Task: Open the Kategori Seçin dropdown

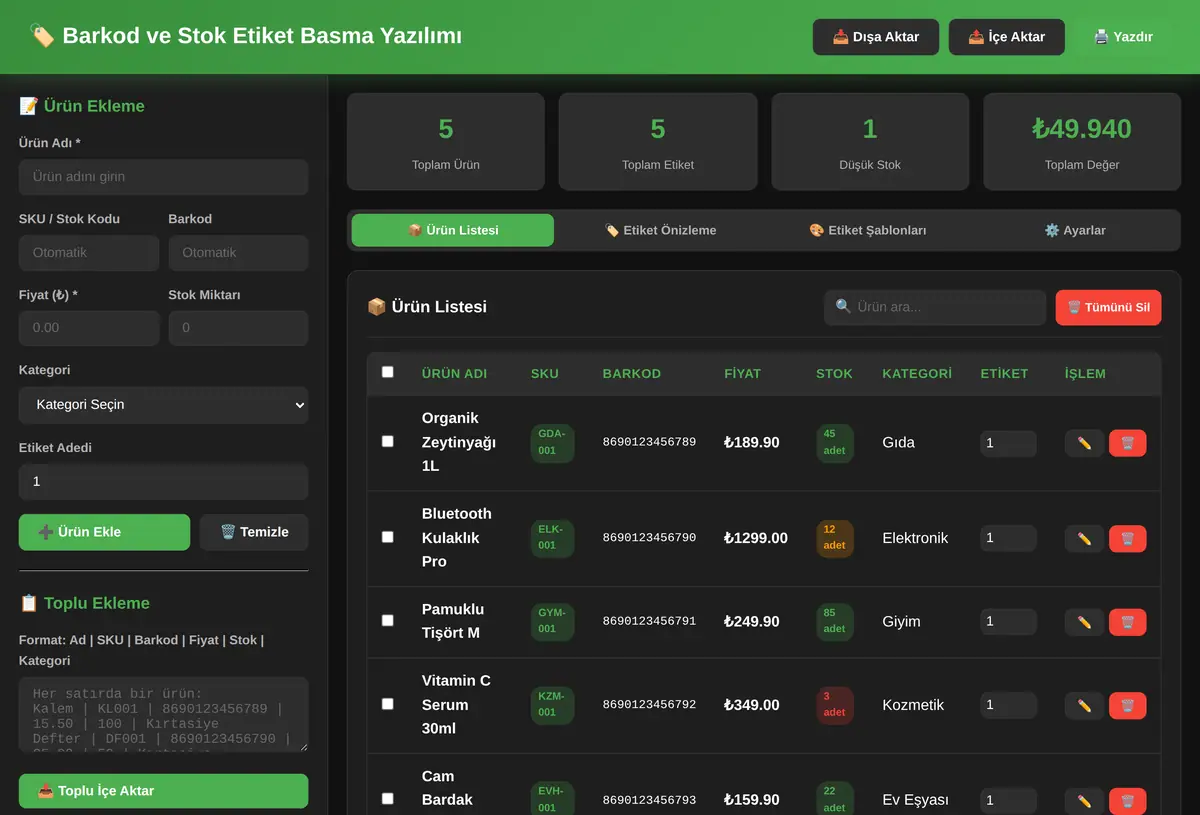Action: click(x=164, y=405)
